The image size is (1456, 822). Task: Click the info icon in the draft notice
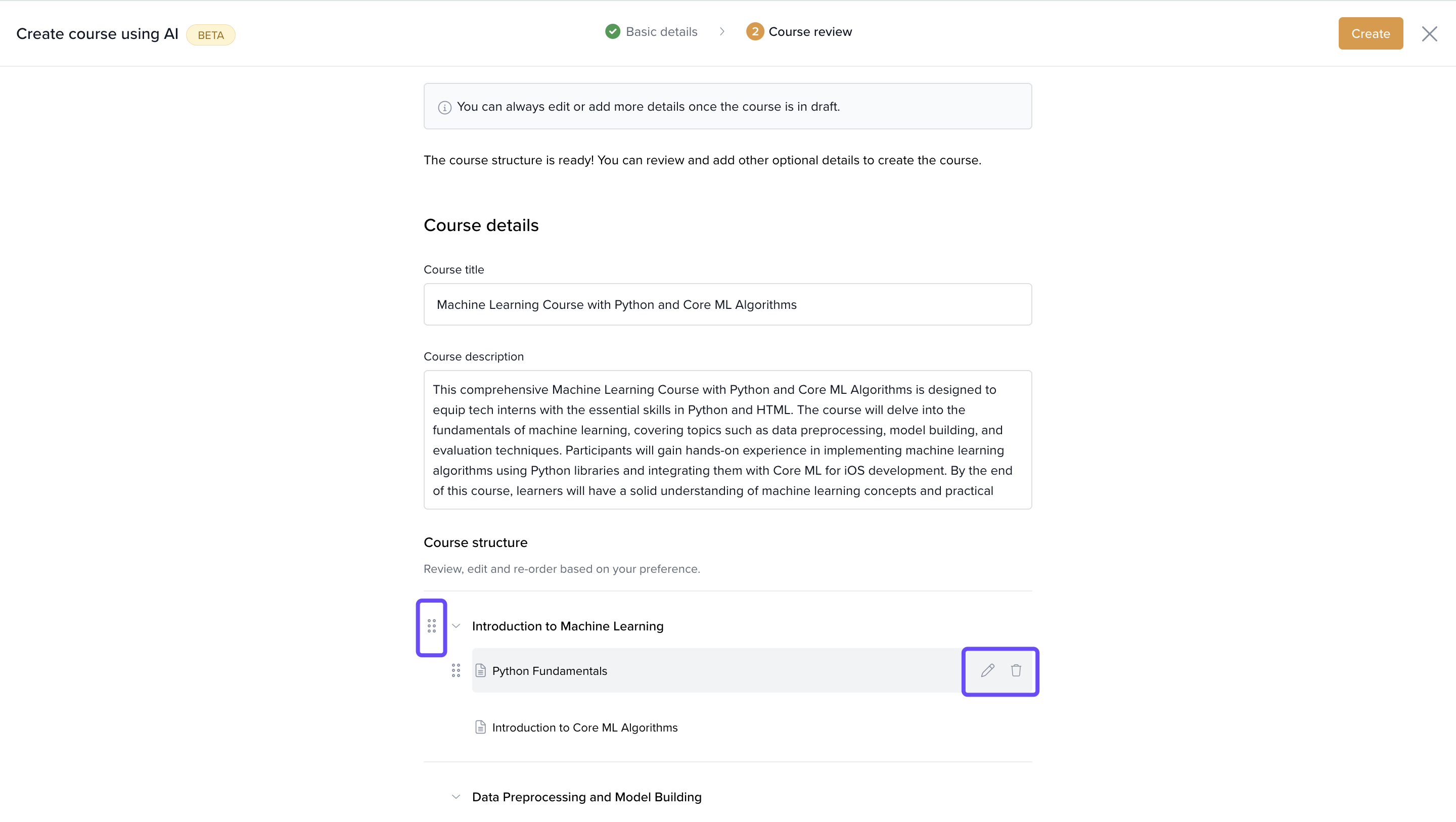click(x=445, y=107)
